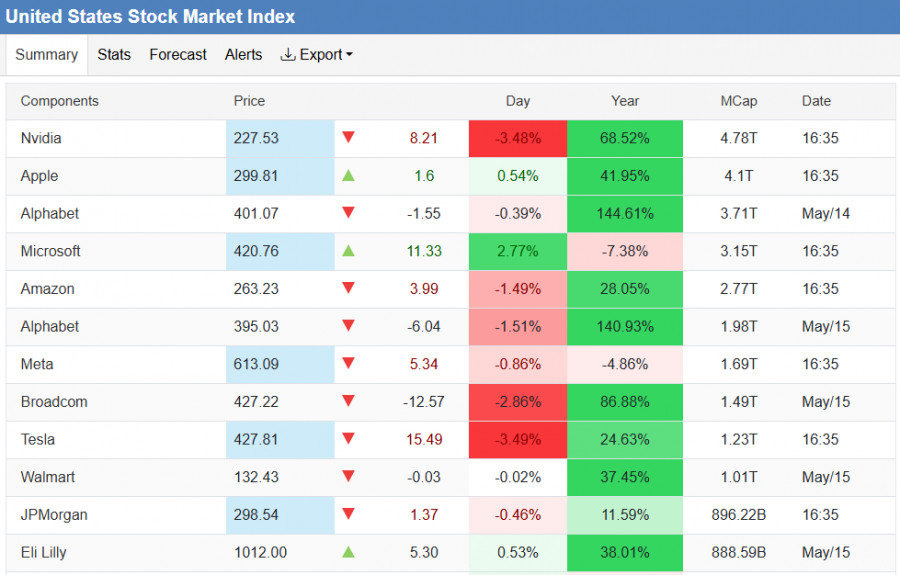Click the Components column header
Image resolution: width=900 pixels, height=575 pixels.
(x=60, y=101)
